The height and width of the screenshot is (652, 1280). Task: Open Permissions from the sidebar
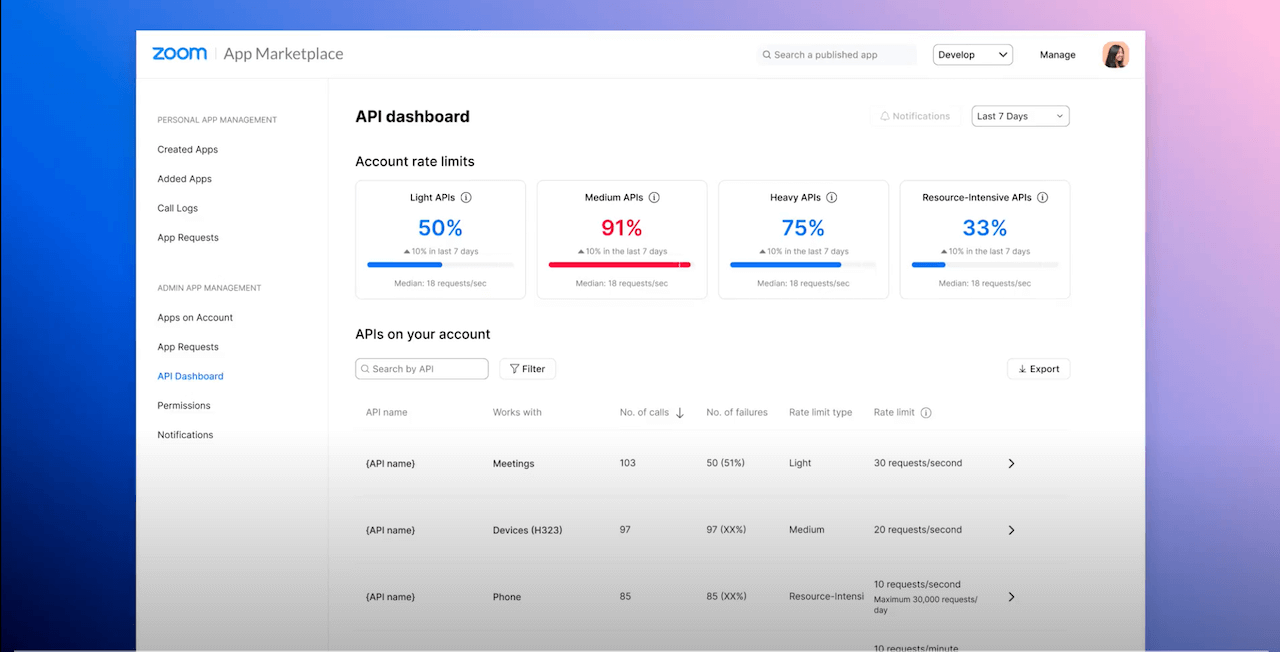[x=183, y=405]
